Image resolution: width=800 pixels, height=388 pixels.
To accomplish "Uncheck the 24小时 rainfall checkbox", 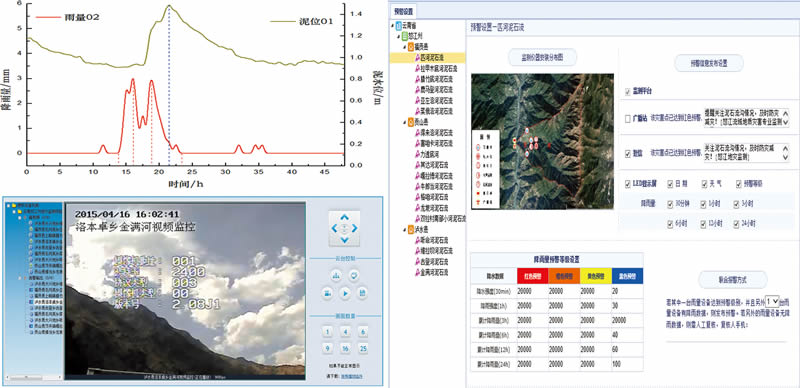I will pyautogui.click(x=736, y=224).
